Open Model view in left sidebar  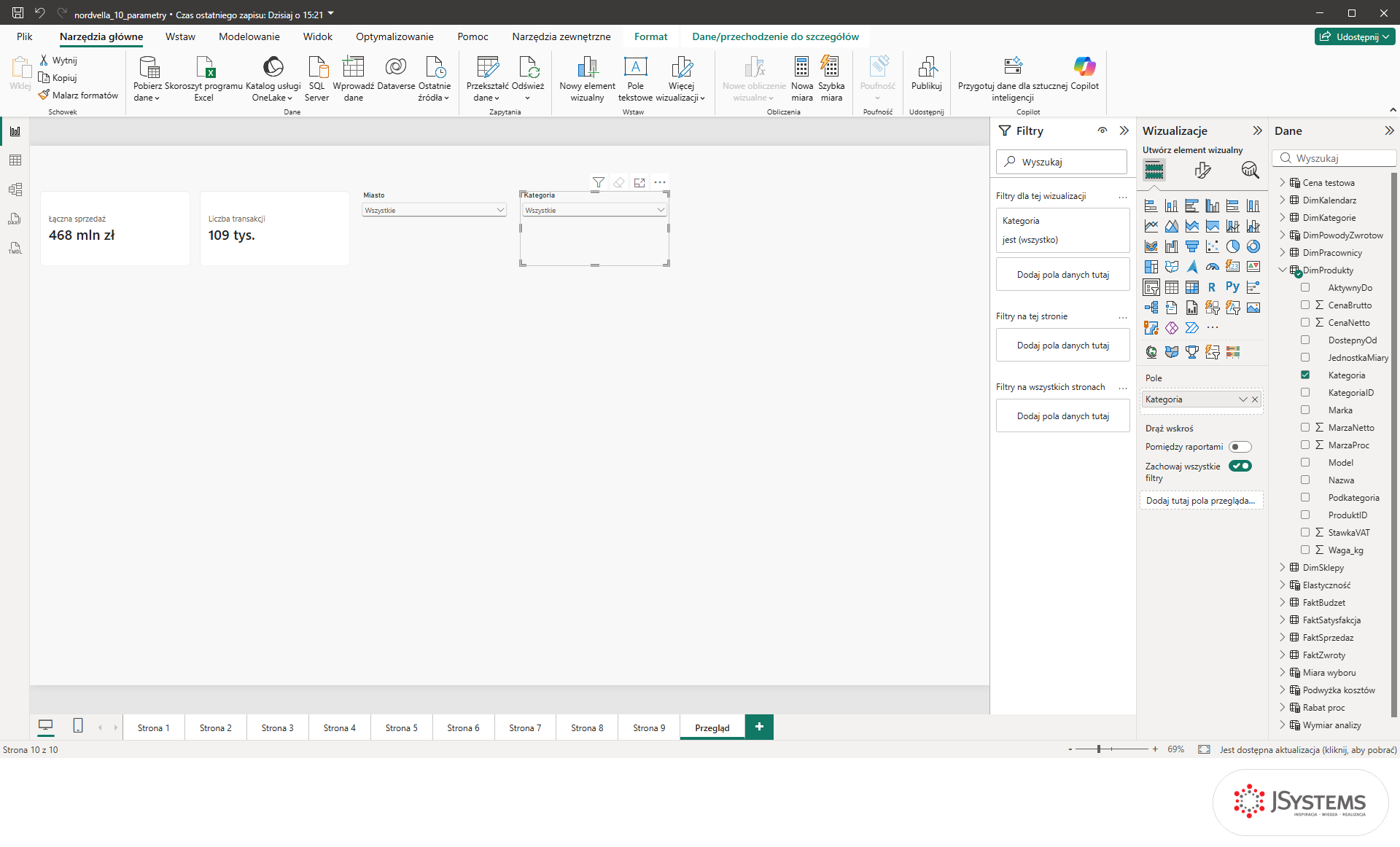pyautogui.click(x=15, y=190)
